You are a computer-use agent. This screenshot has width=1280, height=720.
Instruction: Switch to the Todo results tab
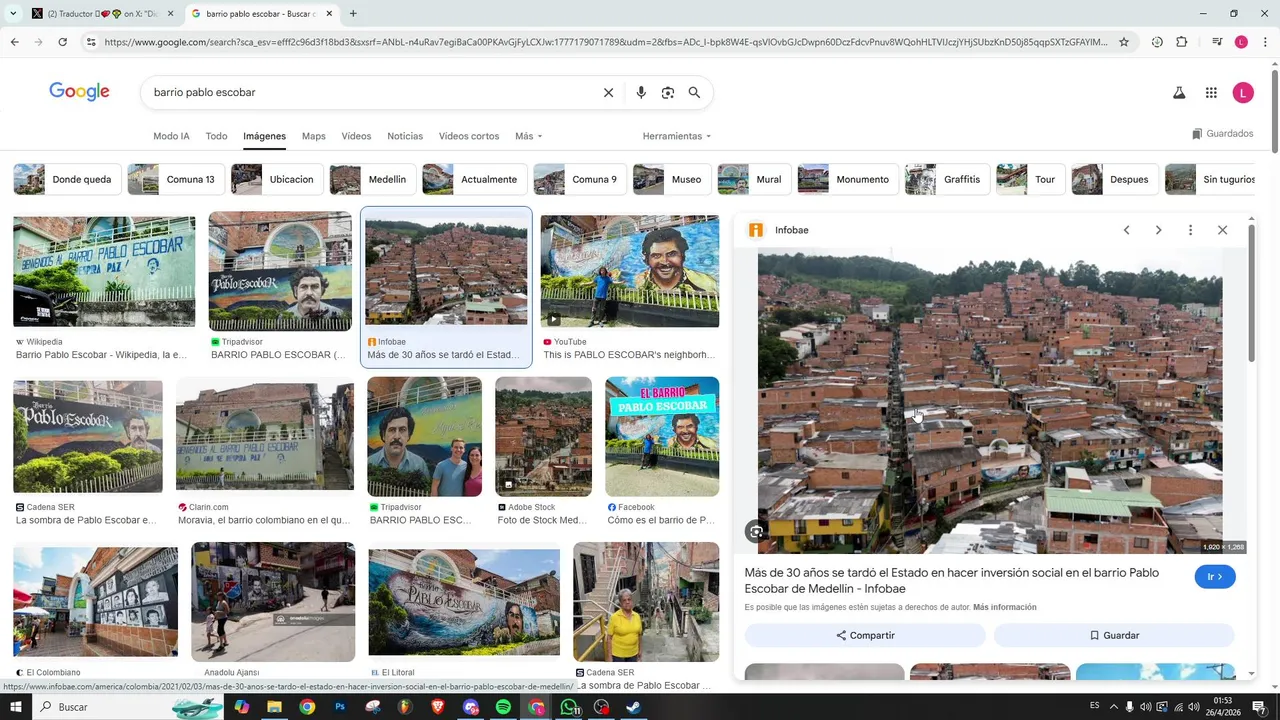coord(216,136)
